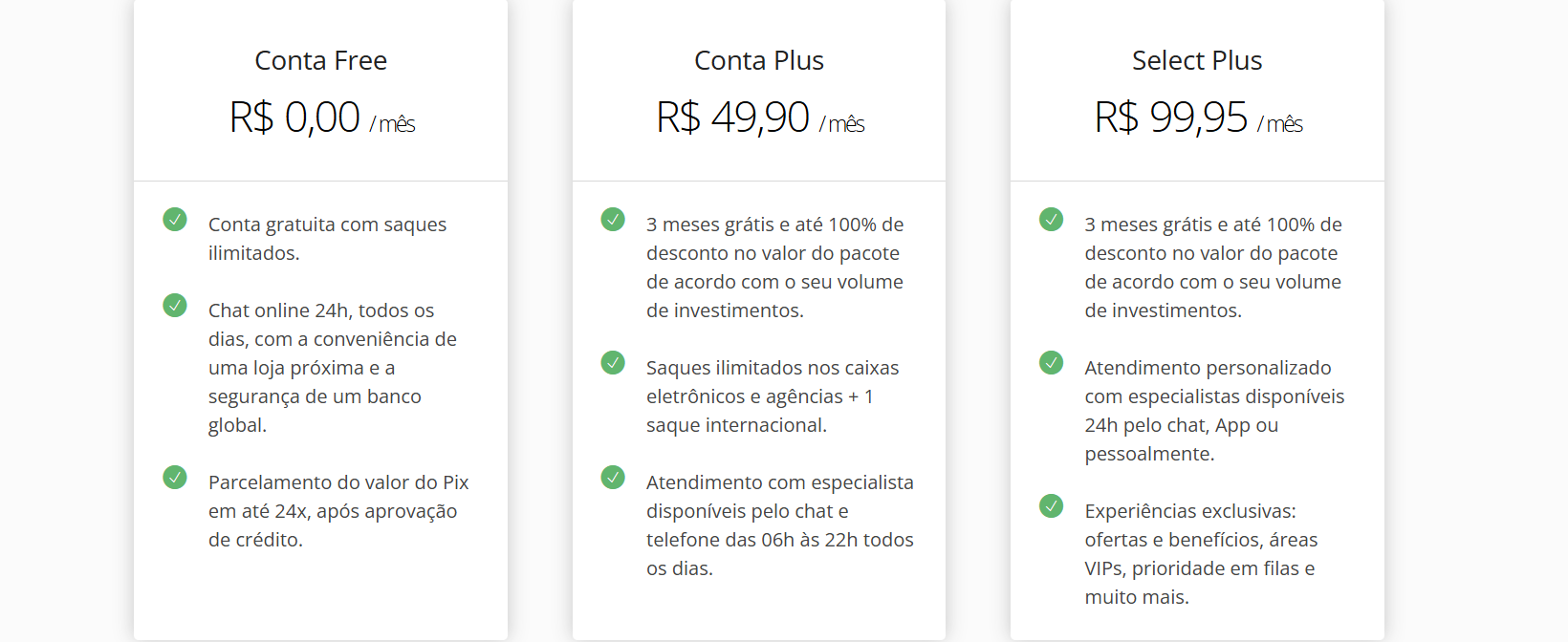This screenshot has height=642, width=1568.
Task: Click the "Parcelamento do valor do Pix" text
Action: [338, 510]
